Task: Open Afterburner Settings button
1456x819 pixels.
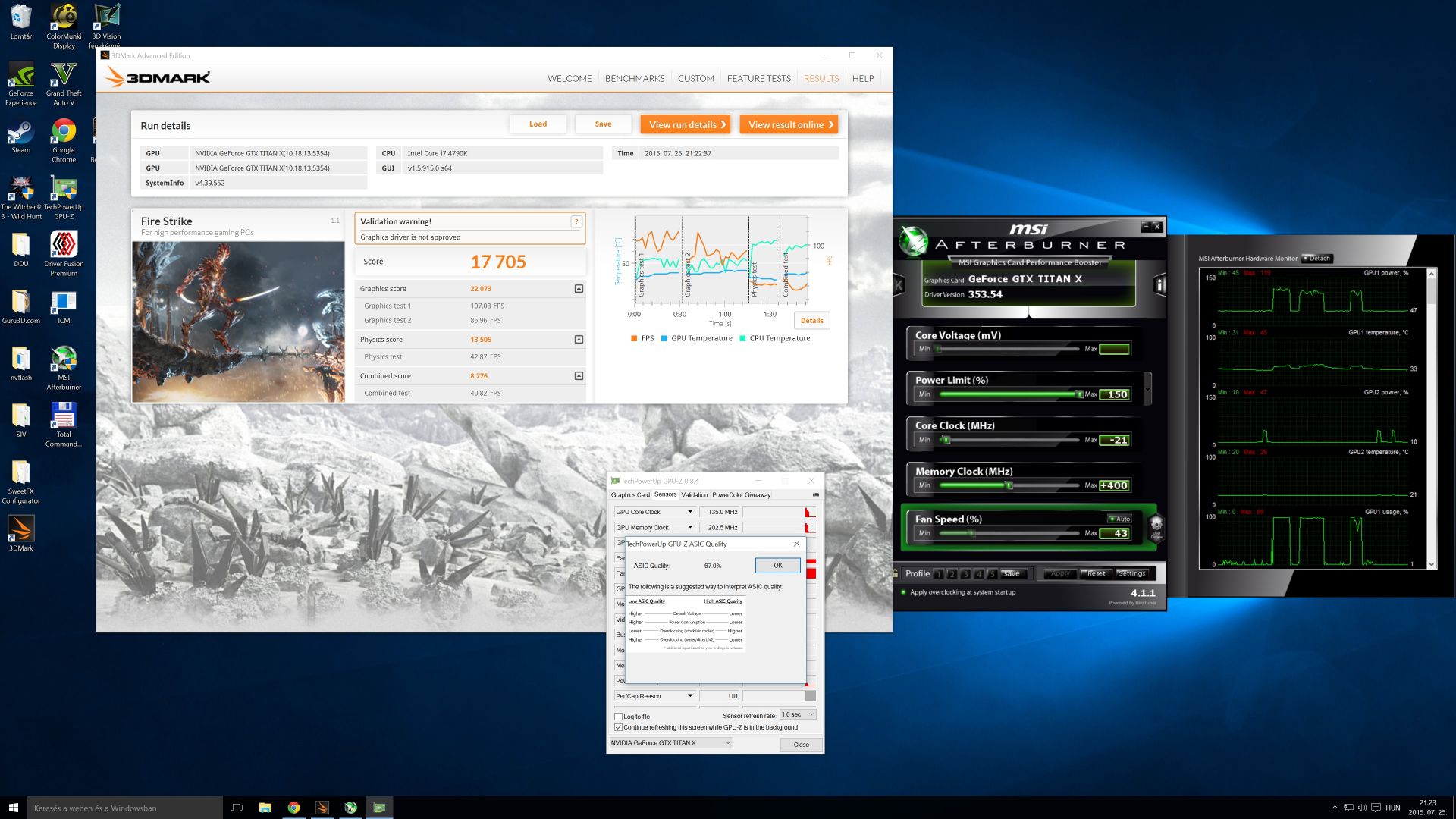Action: point(1131,574)
